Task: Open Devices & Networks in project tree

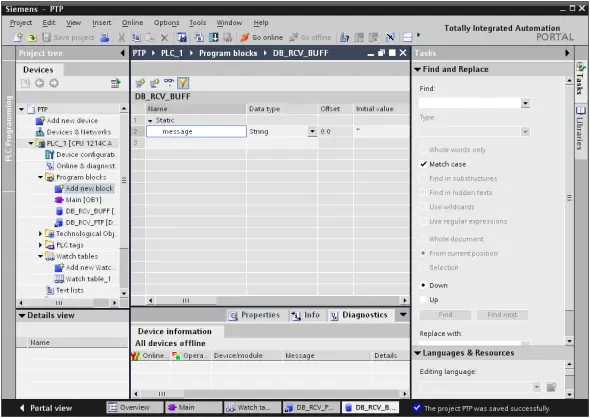Action: coord(78,132)
